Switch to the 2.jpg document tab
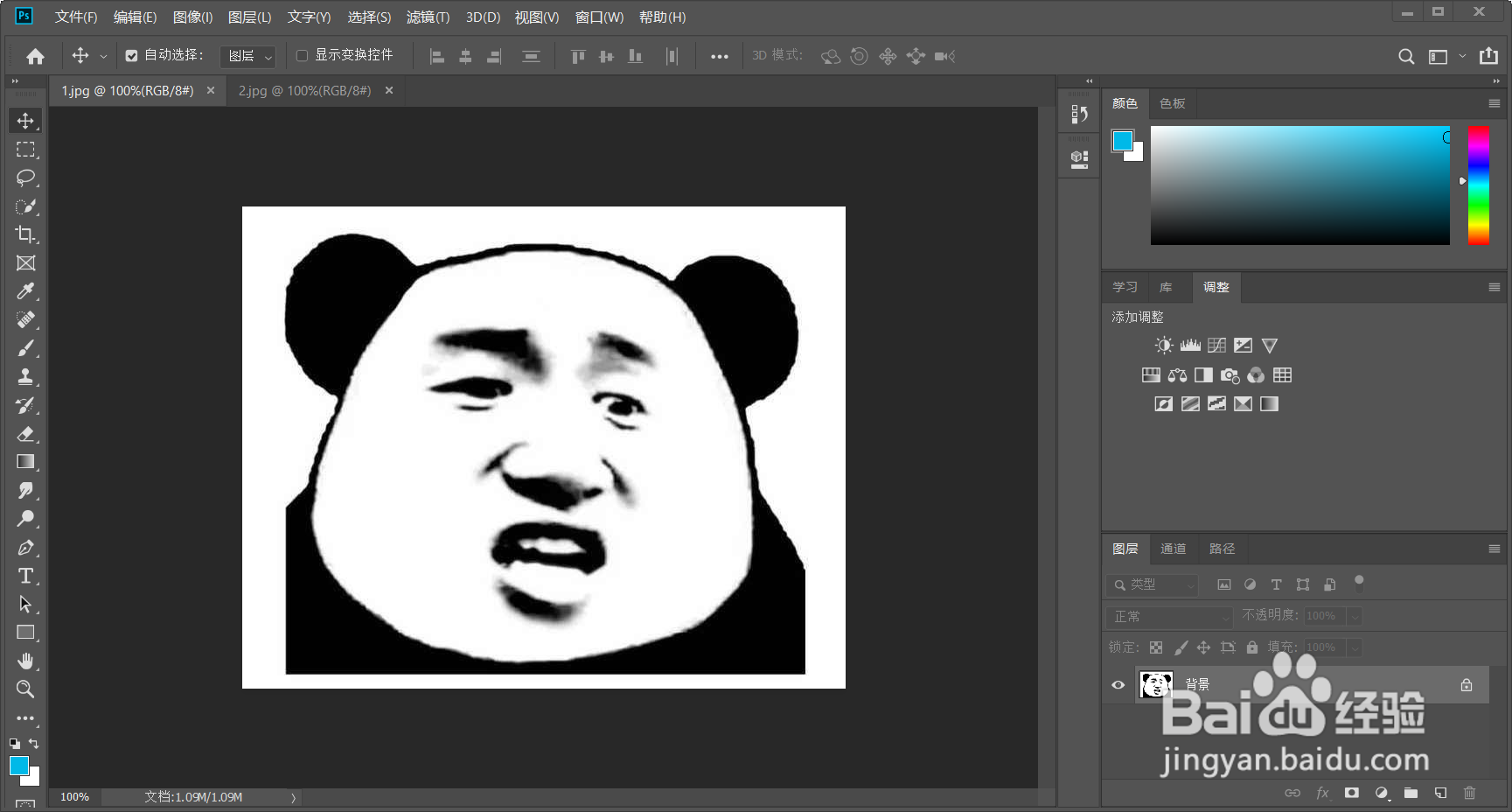This screenshot has height=812, width=1512. (x=305, y=91)
